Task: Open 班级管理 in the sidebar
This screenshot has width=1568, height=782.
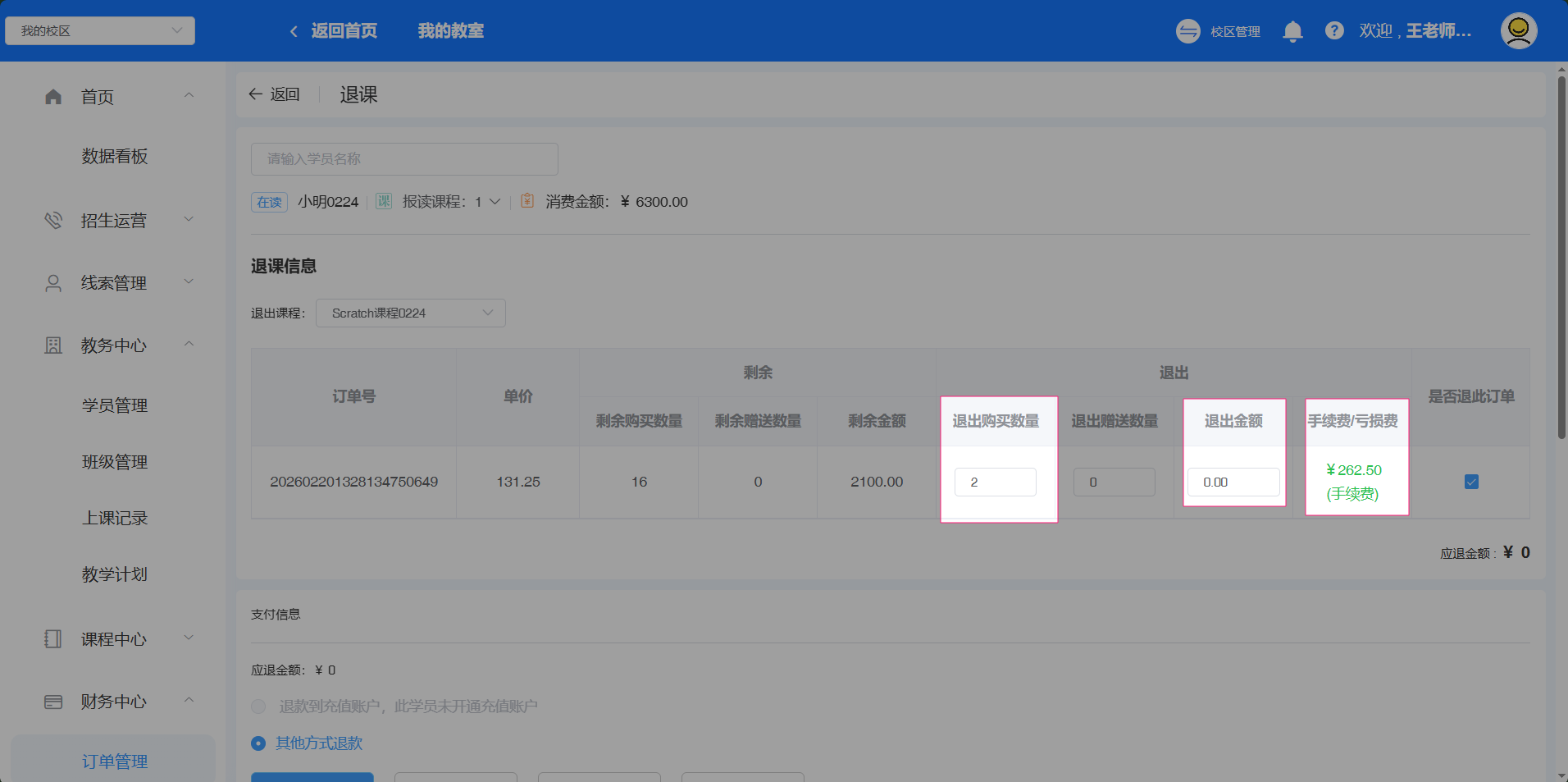Action: (115, 462)
